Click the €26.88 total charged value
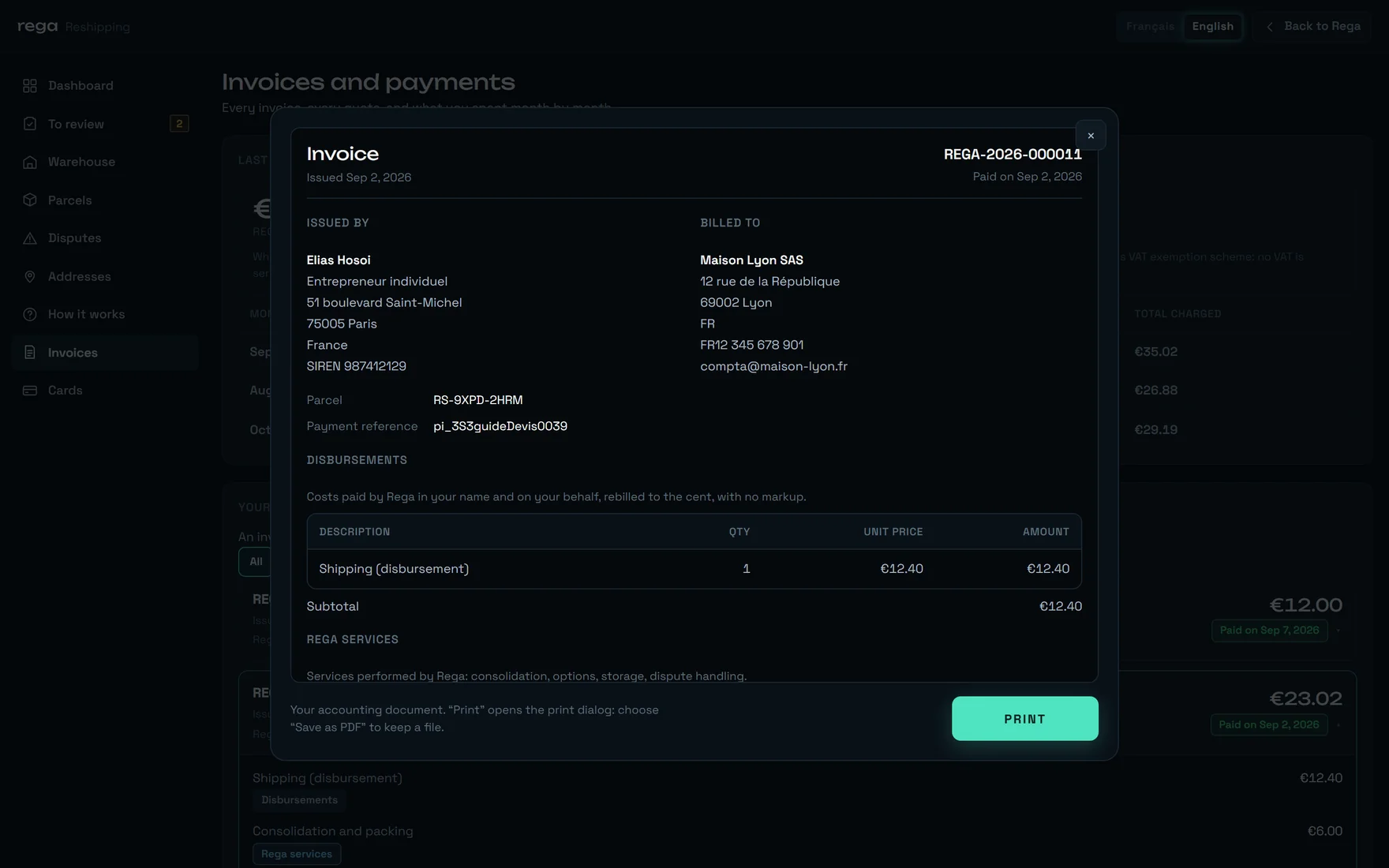This screenshot has height=868, width=1389. click(1155, 391)
